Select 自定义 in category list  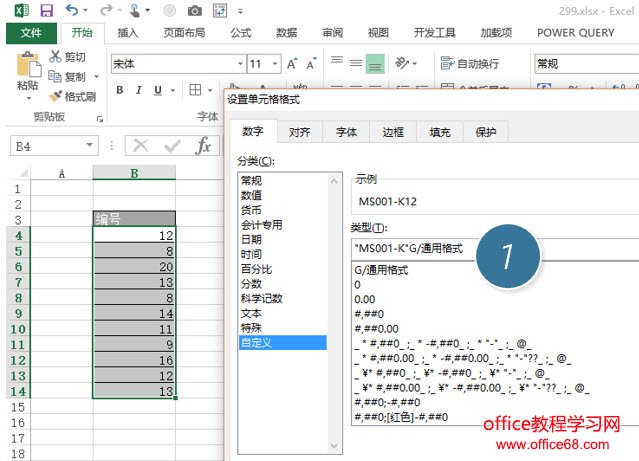coord(283,342)
